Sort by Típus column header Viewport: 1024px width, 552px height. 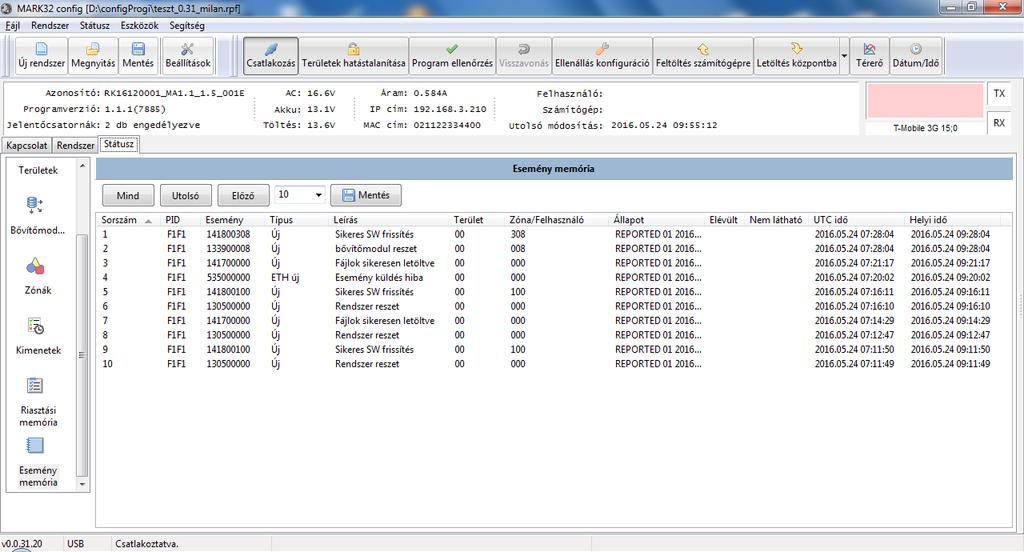(x=296, y=220)
